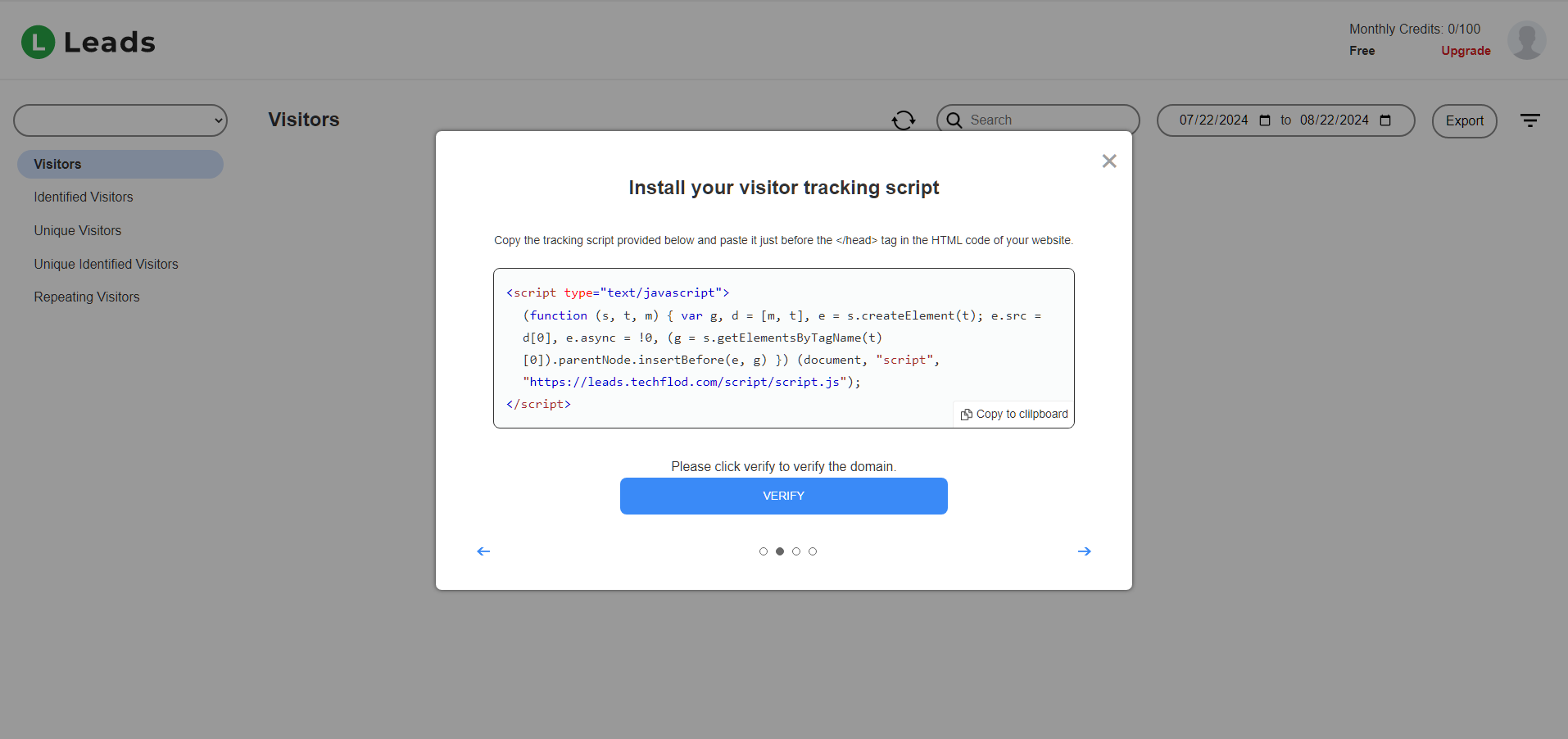1568x739 pixels.
Task: Go to previous step with left arrow
Action: point(483,551)
